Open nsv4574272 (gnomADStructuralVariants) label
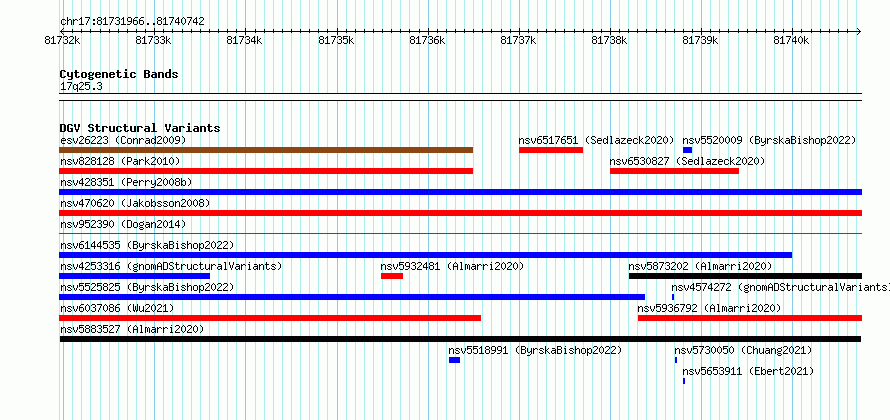The image size is (890, 420). coord(780,287)
